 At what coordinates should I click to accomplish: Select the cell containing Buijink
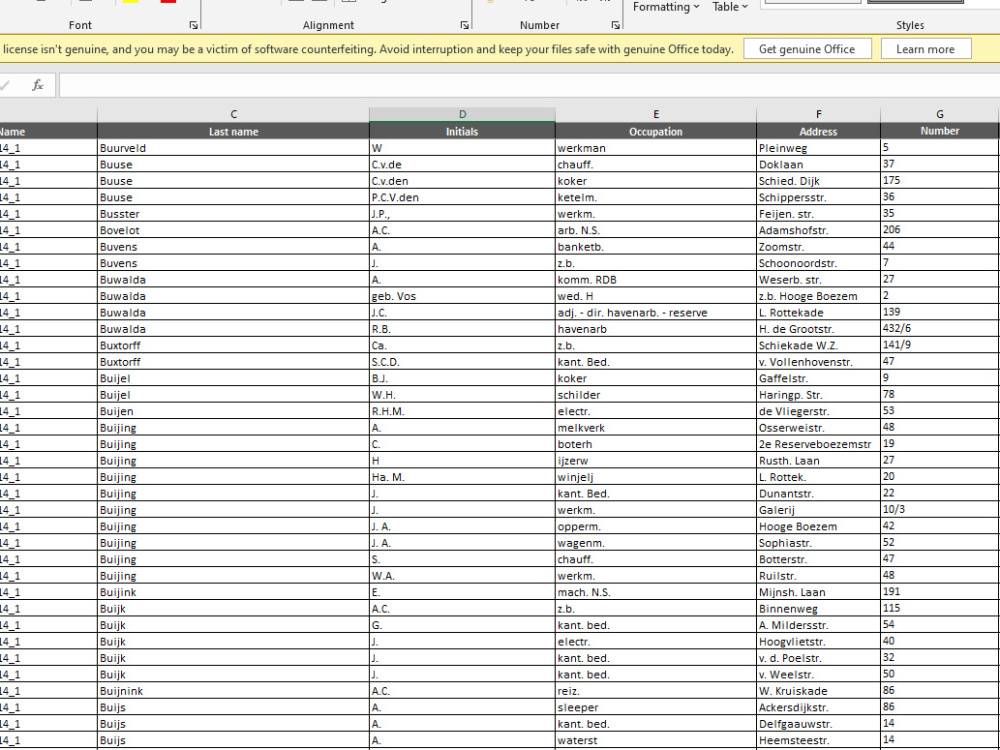pyautogui.click(x=233, y=592)
